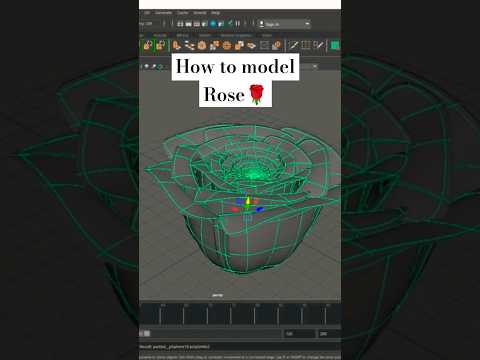Click the persp camera label in viewport
Screen dimensions: 480x360
click(x=217, y=295)
